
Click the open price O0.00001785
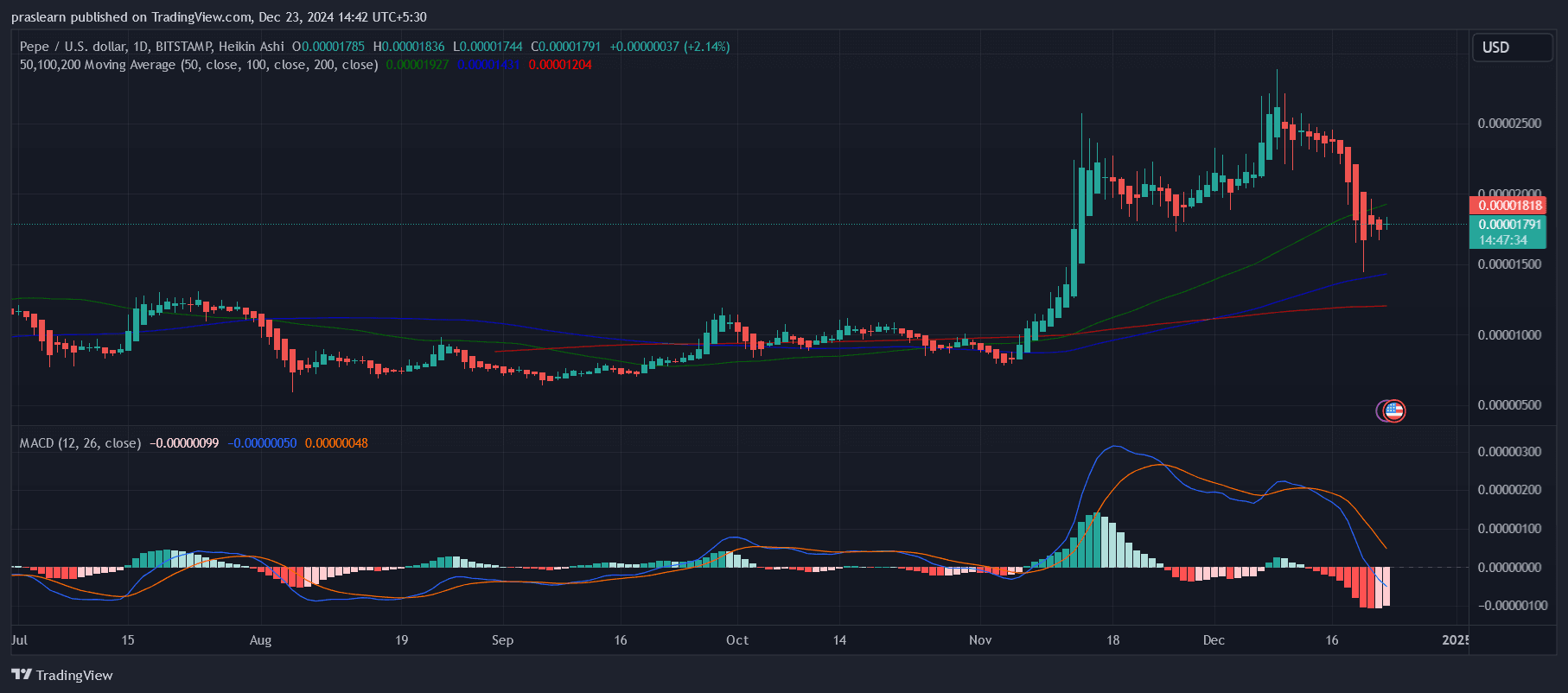pyautogui.click(x=328, y=47)
